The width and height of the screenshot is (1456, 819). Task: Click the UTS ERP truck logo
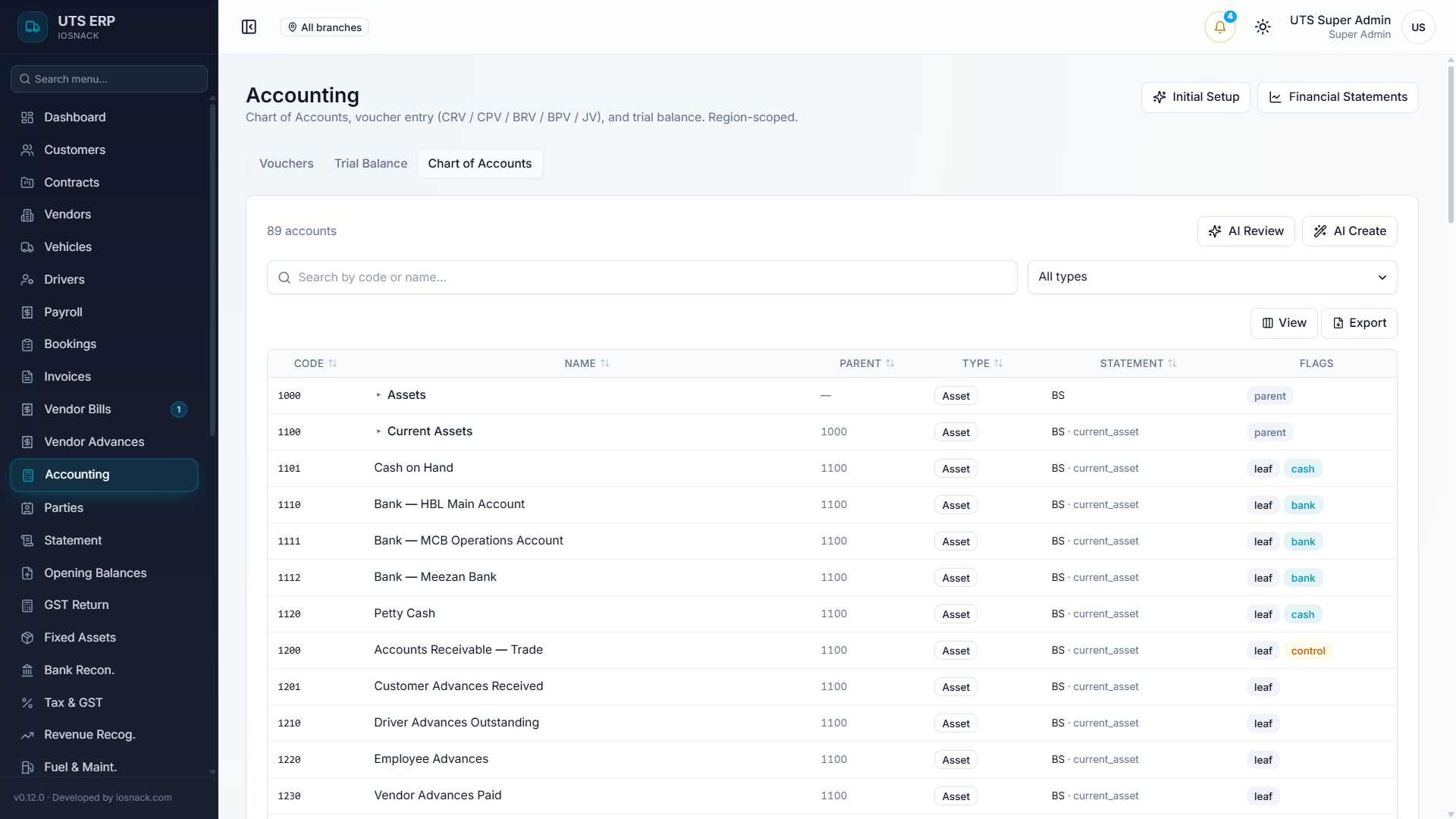click(x=32, y=27)
